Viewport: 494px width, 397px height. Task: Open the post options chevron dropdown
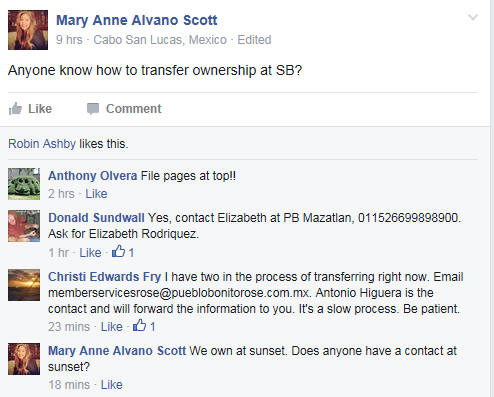coord(473,17)
